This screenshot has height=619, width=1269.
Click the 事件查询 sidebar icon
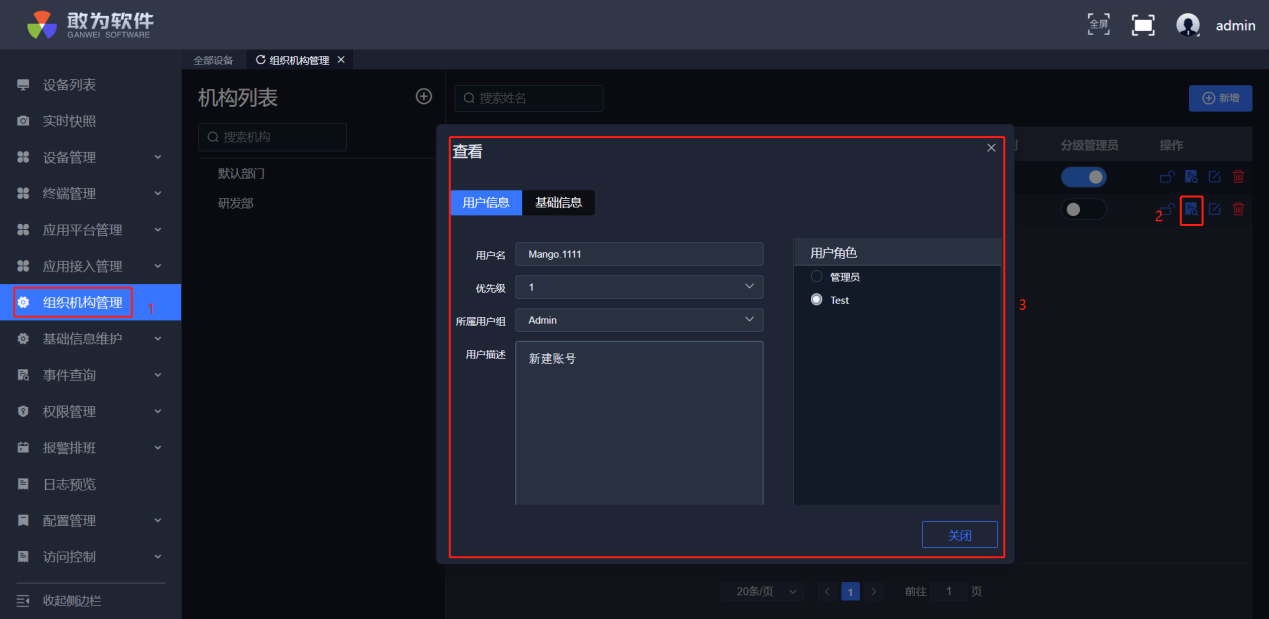click(23, 375)
